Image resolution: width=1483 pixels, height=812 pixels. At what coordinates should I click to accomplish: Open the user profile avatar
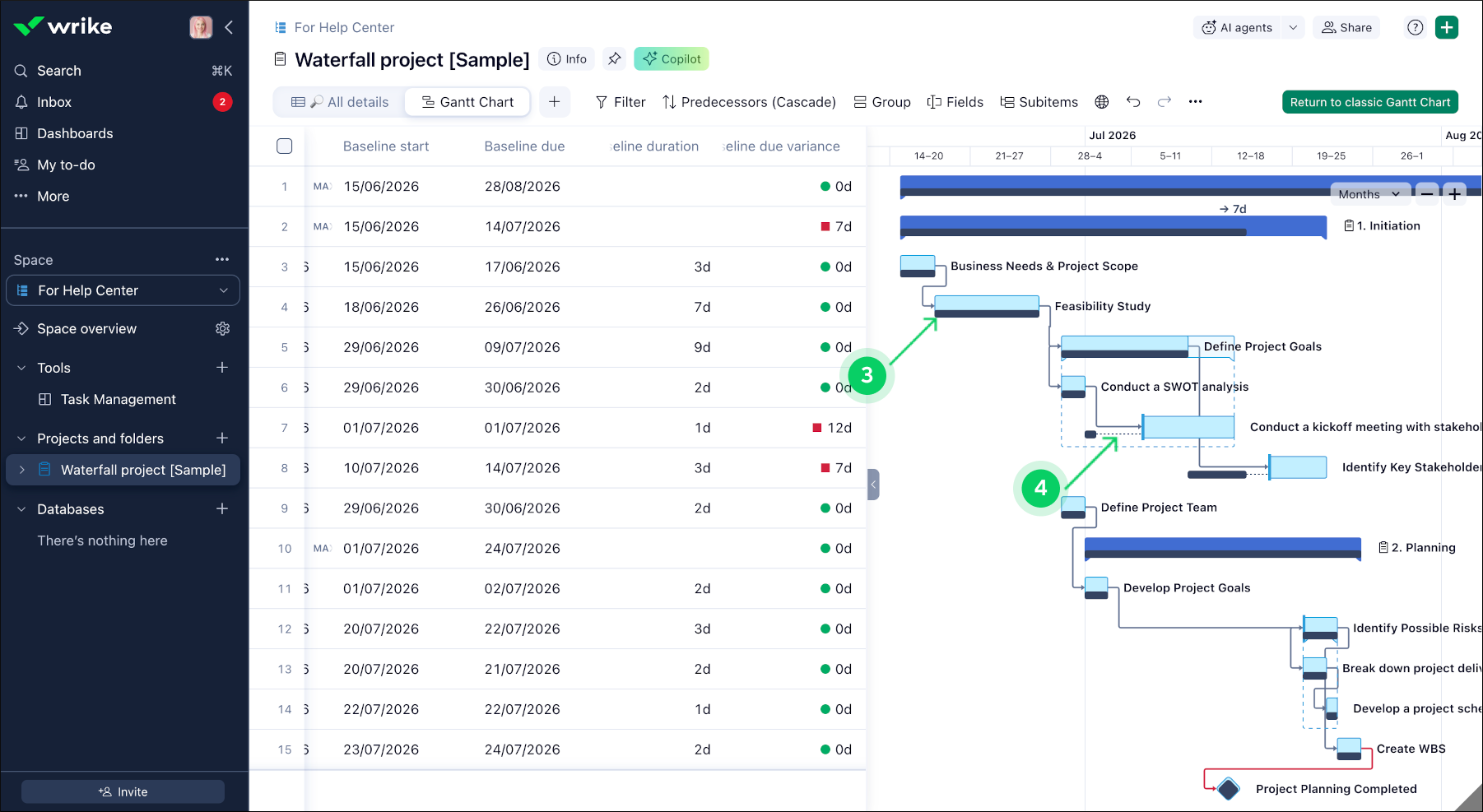coord(201,27)
